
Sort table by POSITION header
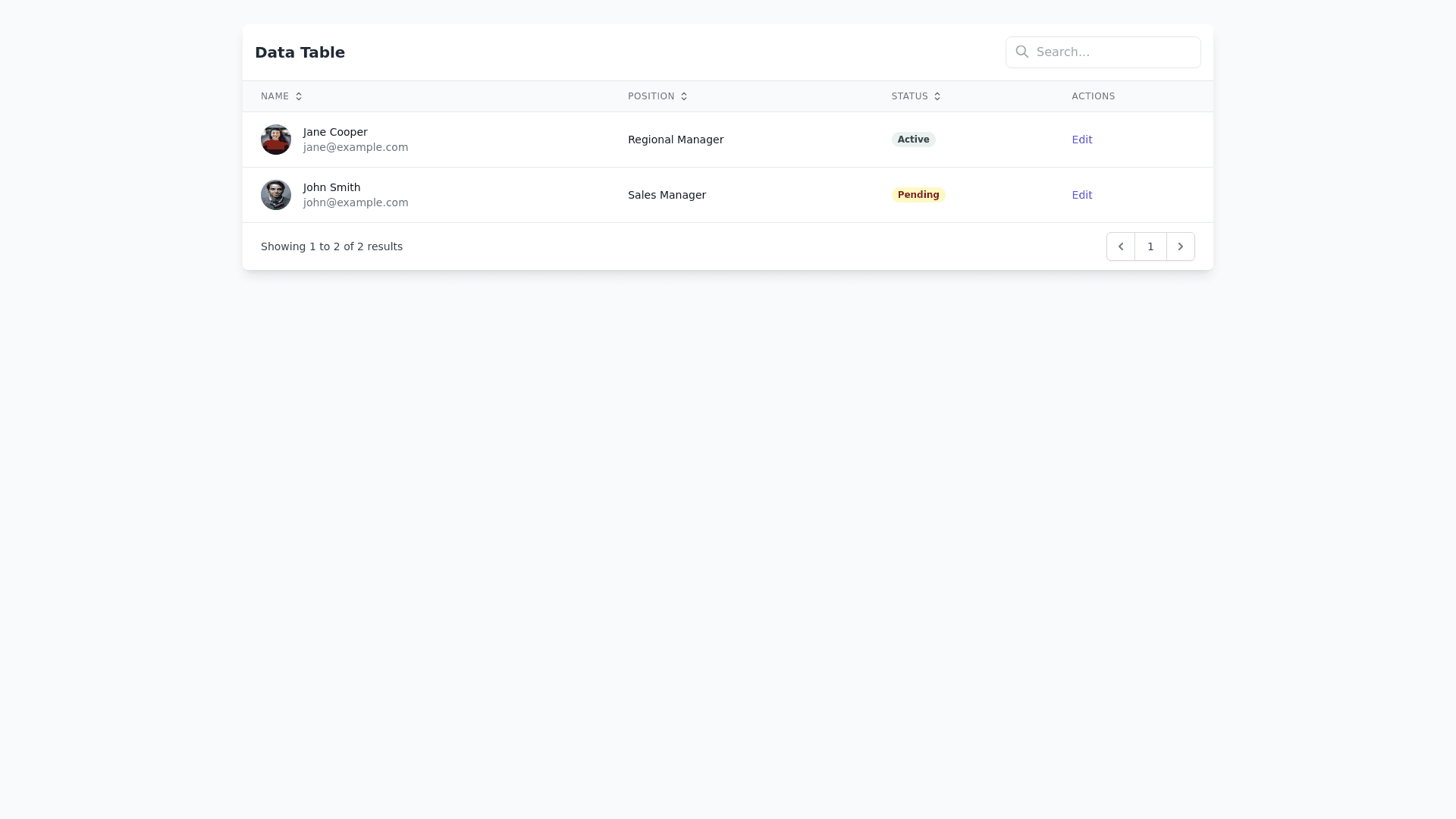651,96
